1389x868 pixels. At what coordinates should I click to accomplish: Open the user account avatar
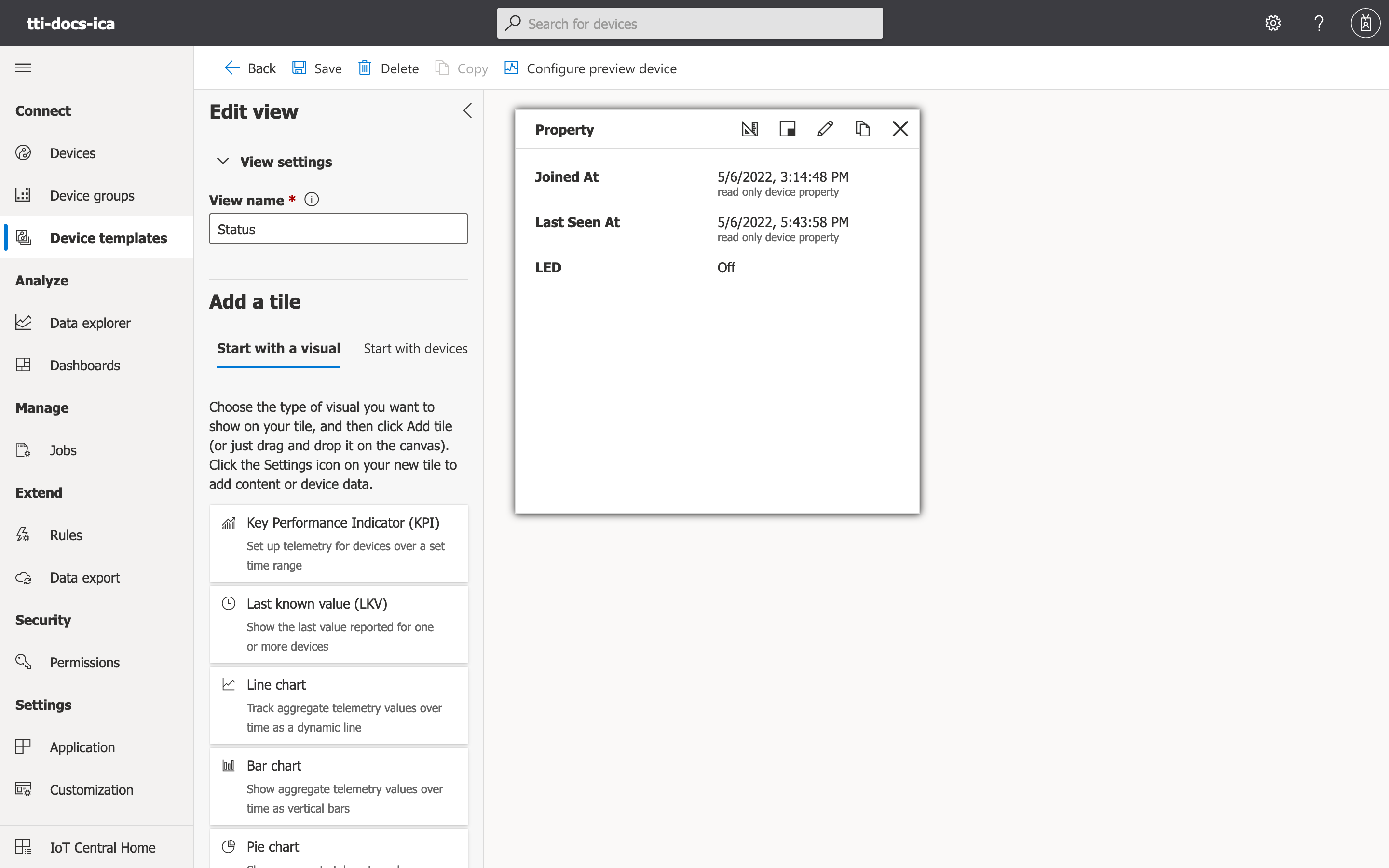point(1365,23)
